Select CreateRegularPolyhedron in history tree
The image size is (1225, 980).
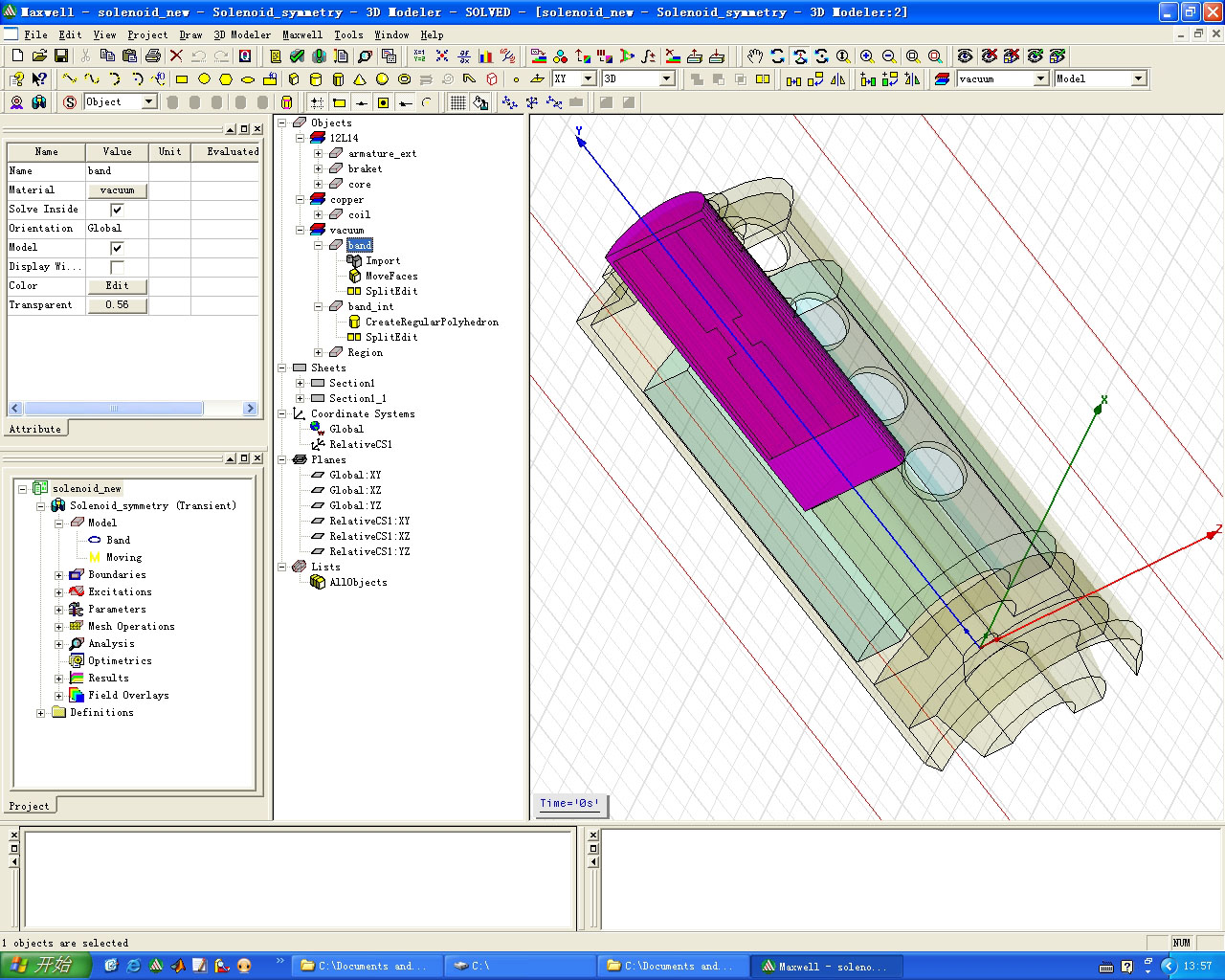click(x=432, y=322)
